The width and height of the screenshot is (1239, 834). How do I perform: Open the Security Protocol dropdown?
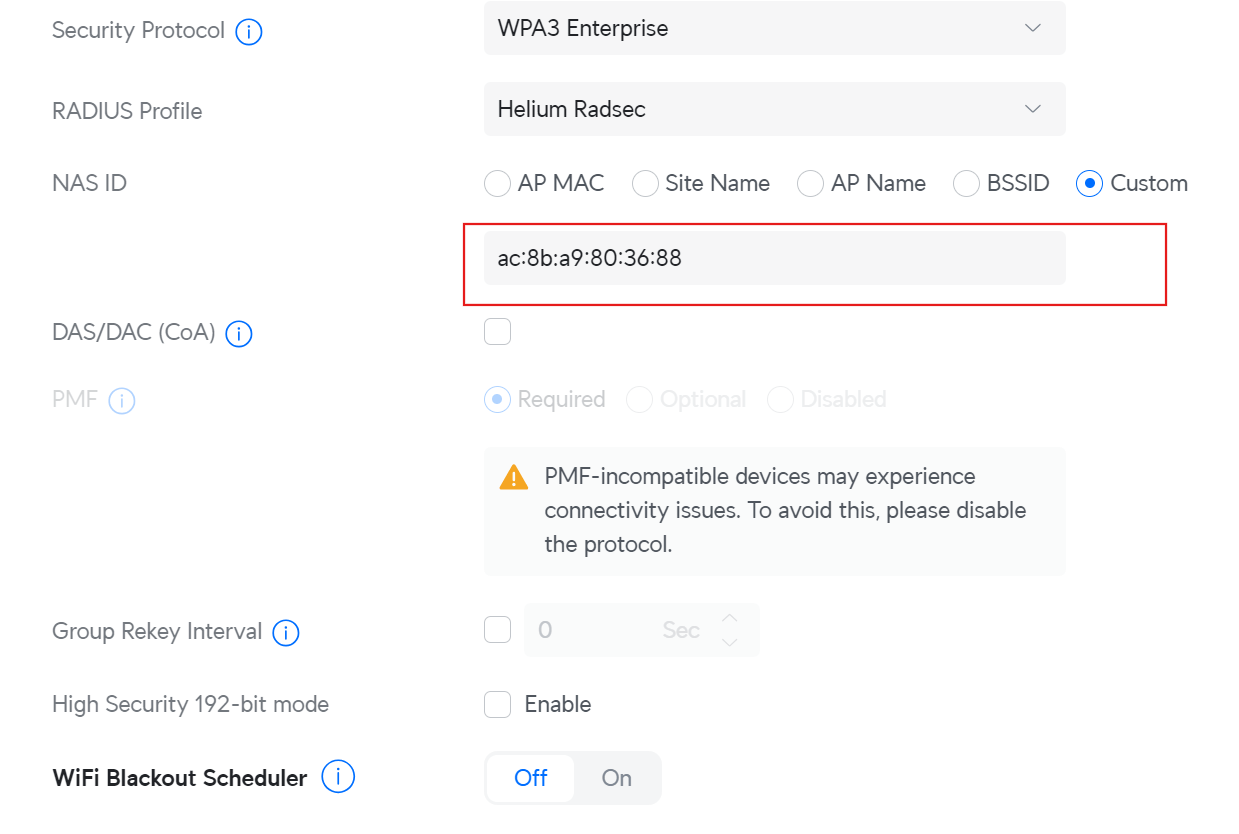(774, 28)
